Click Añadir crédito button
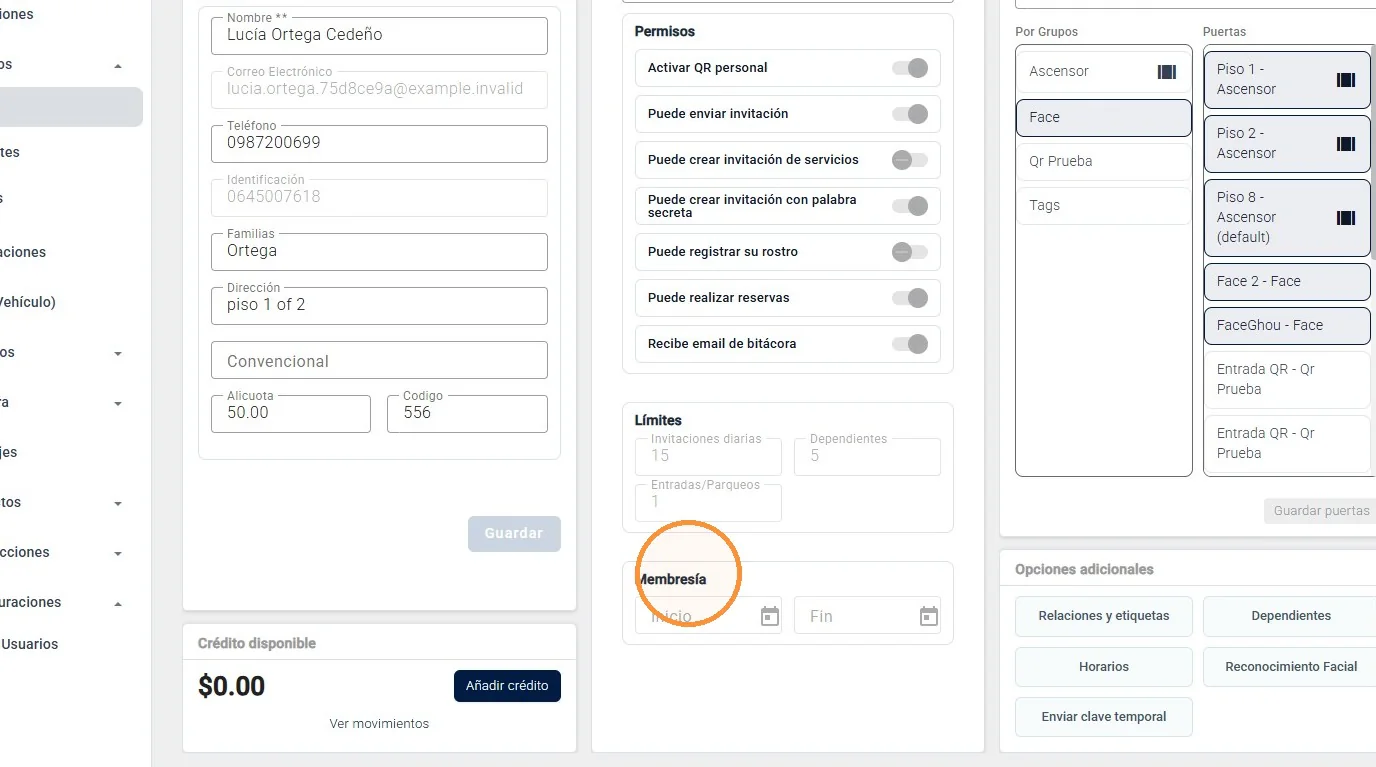Image resolution: width=1376 pixels, height=767 pixels. [507, 686]
